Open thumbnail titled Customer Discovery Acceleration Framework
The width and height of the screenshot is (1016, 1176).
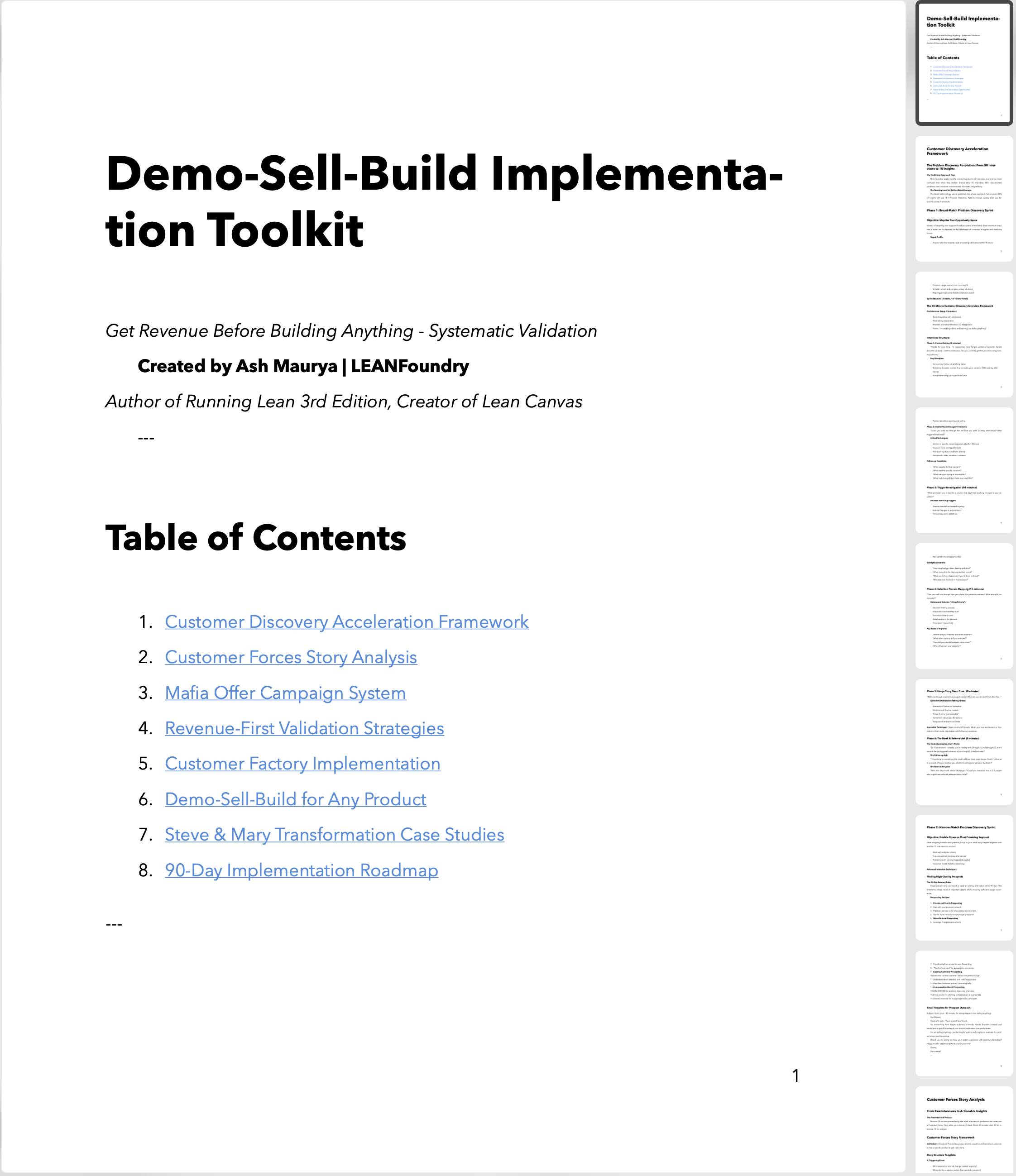tap(964, 199)
